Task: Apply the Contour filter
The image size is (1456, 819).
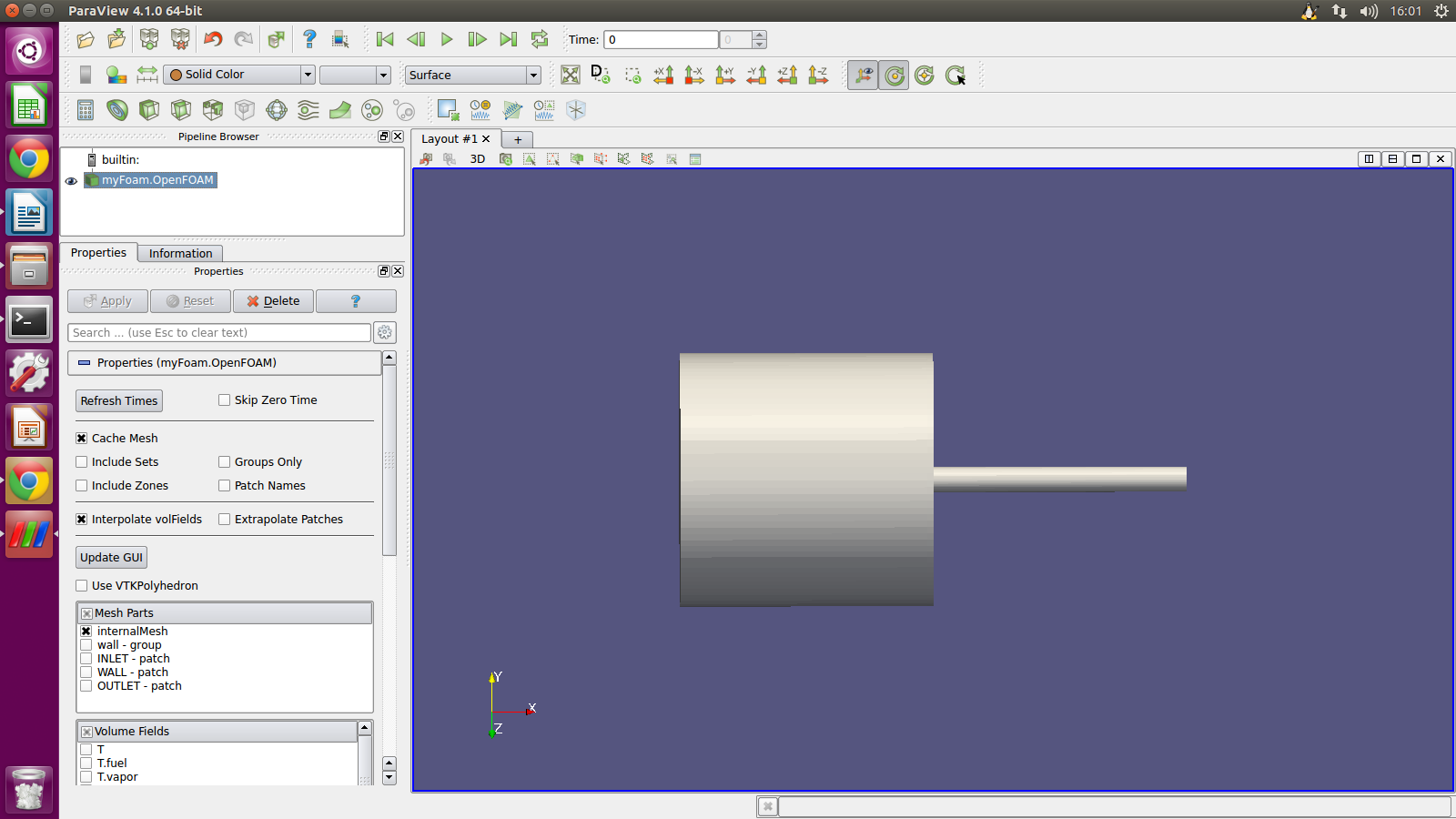Action: [117, 110]
